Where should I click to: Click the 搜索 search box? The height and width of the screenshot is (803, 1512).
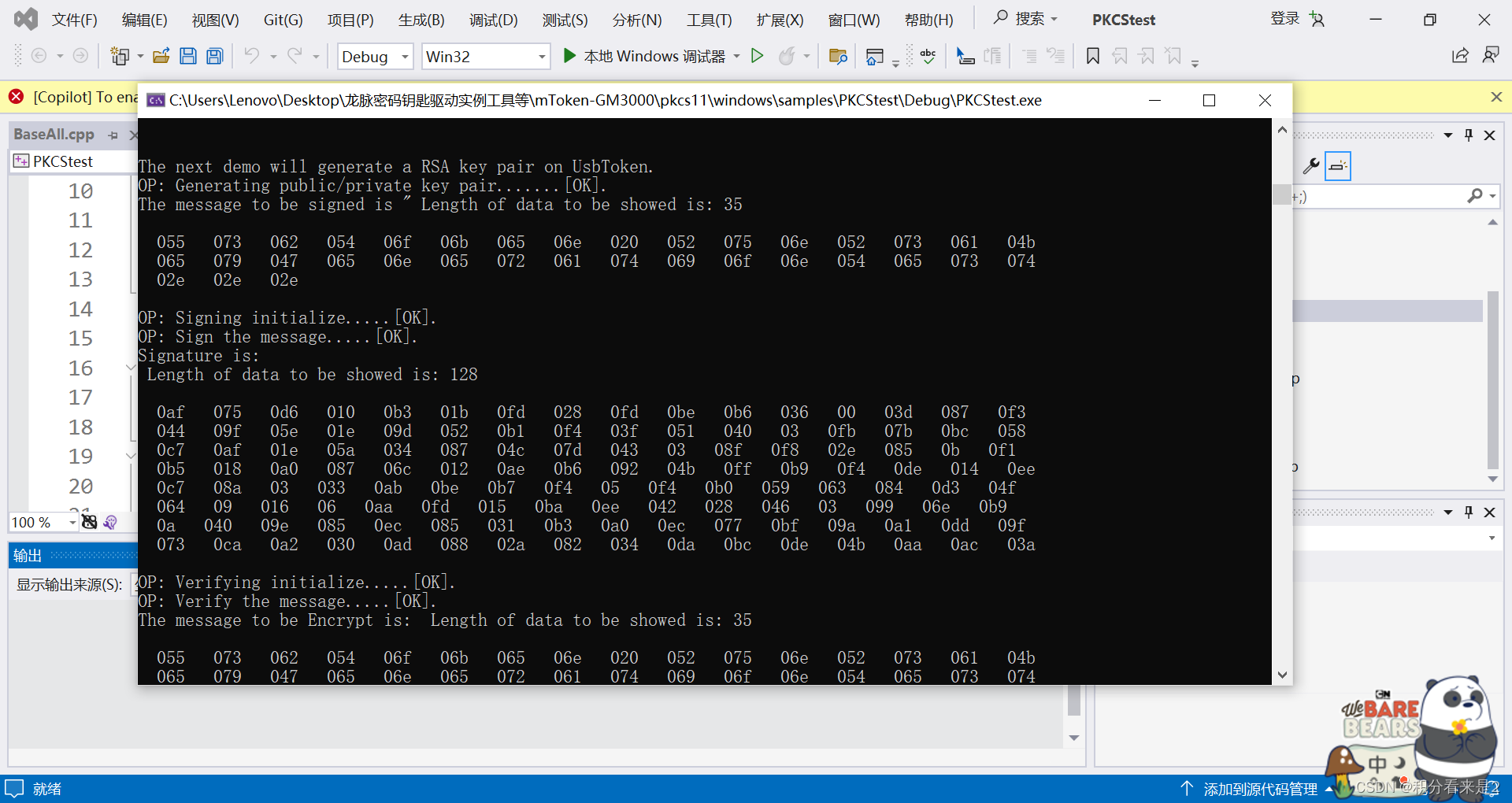click(1026, 19)
